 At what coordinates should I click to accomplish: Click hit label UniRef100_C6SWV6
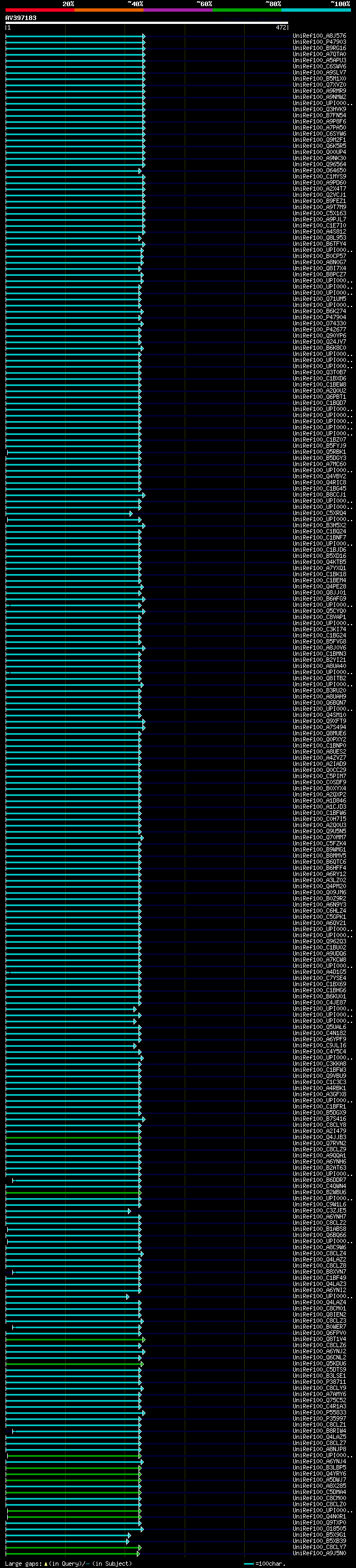pos(319,66)
